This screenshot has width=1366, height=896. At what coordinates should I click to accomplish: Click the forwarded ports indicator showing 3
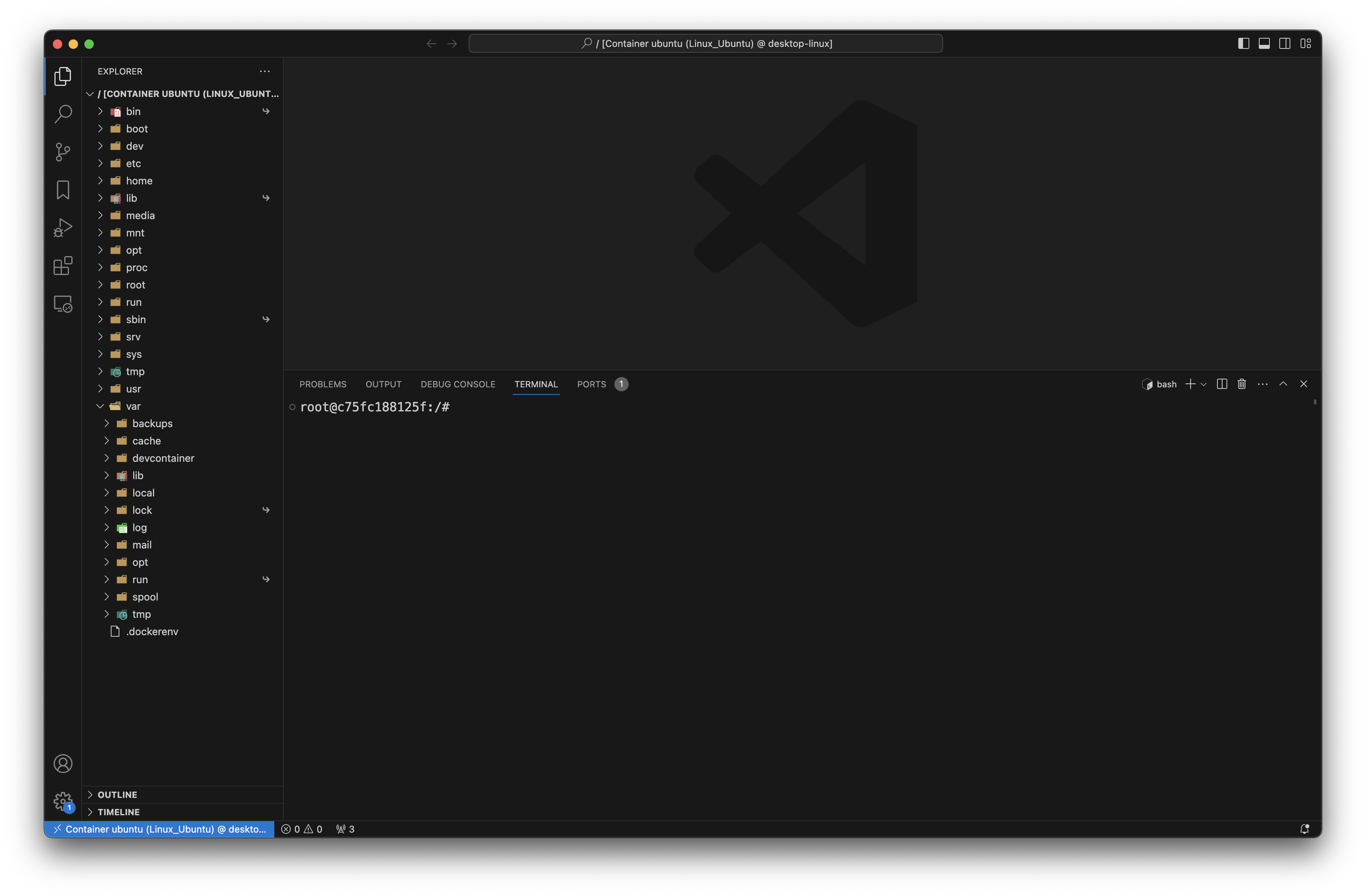click(x=345, y=829)
